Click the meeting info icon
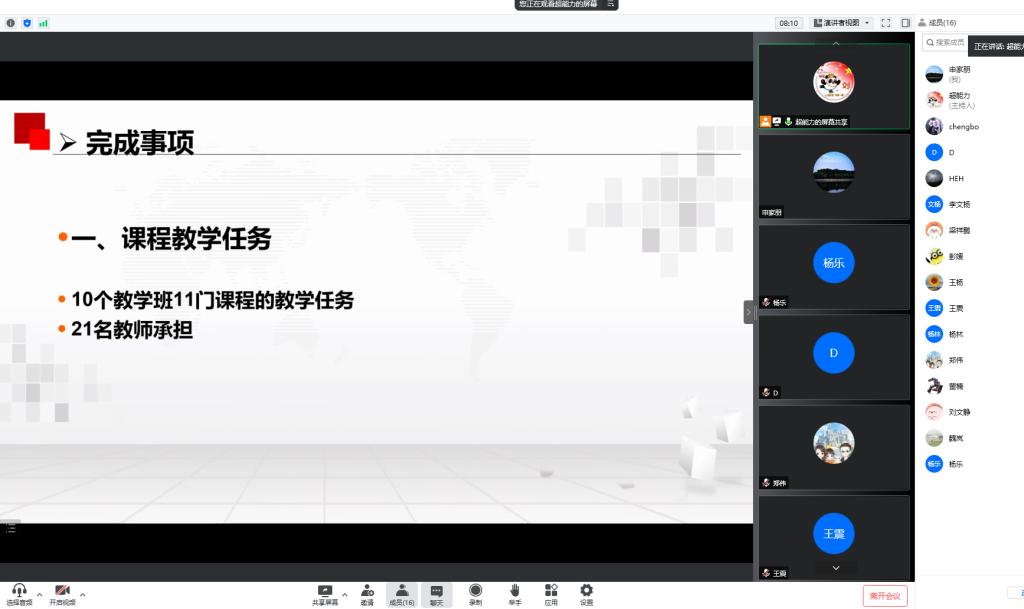Screen dimensions: 1024x609 click(11, 23)
